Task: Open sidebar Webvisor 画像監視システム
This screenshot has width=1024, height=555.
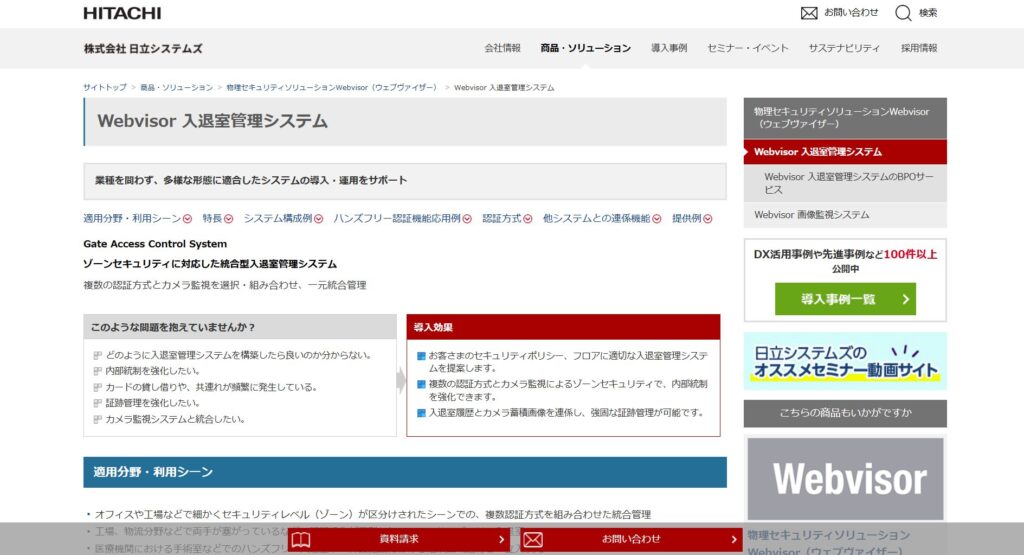Action: pyautogui.click(x=845, y=215)
